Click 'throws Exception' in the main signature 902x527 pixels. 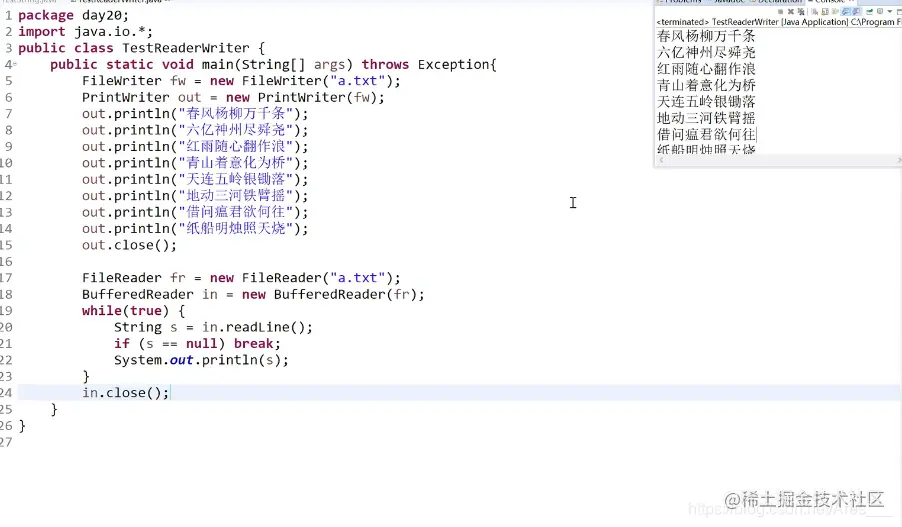426,64
